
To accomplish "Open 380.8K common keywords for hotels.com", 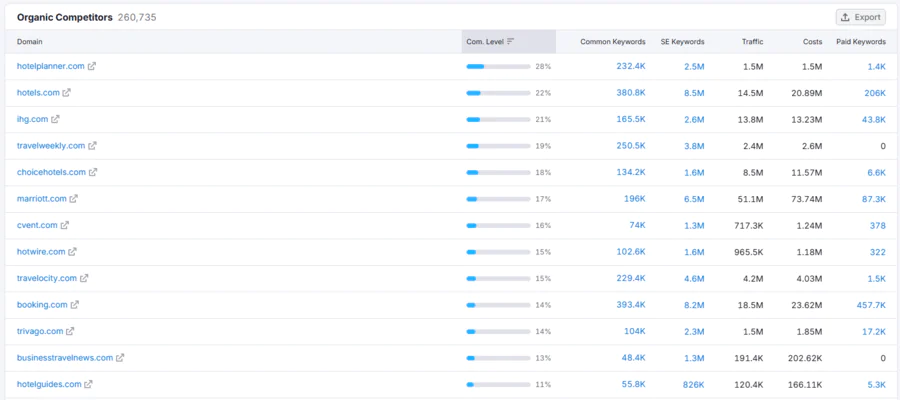I will coord(631,92).
